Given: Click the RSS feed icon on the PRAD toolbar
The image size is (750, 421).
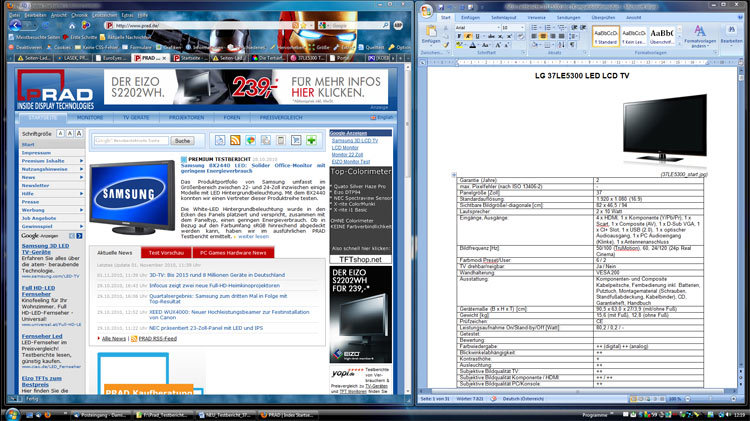Looking at the screenshot, I should point(235,140).
